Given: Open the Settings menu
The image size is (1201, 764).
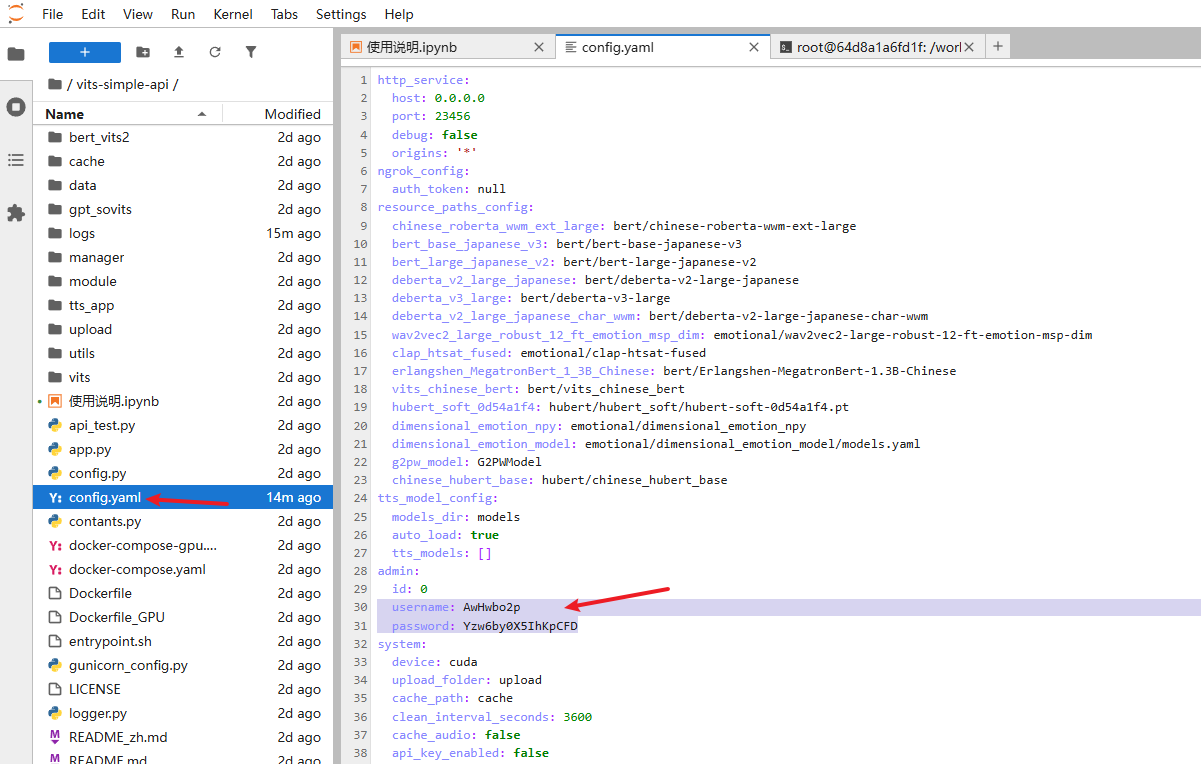Looking at the screenshot, I should coord(341,14).
